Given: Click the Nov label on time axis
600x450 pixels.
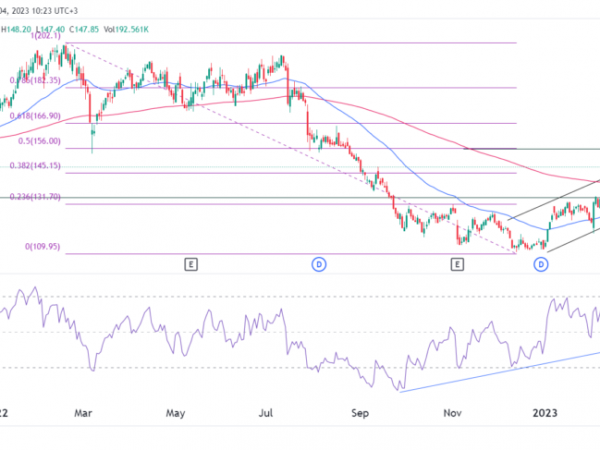Looking at the screenshot, I should click(452, 413).
